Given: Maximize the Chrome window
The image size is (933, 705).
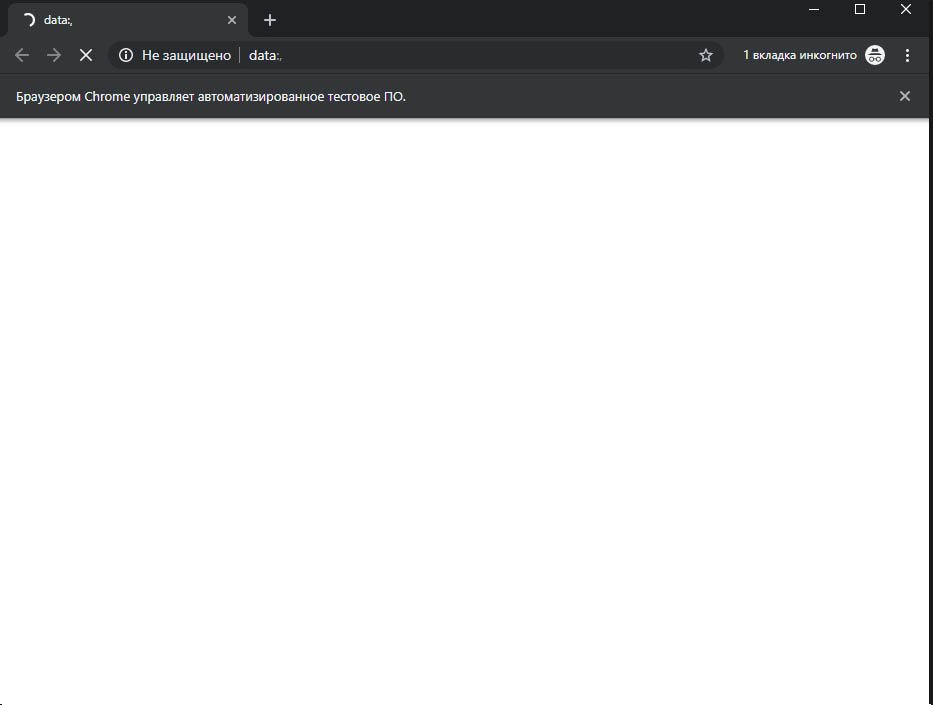Looking at the screenshot, I should [860, 10].
